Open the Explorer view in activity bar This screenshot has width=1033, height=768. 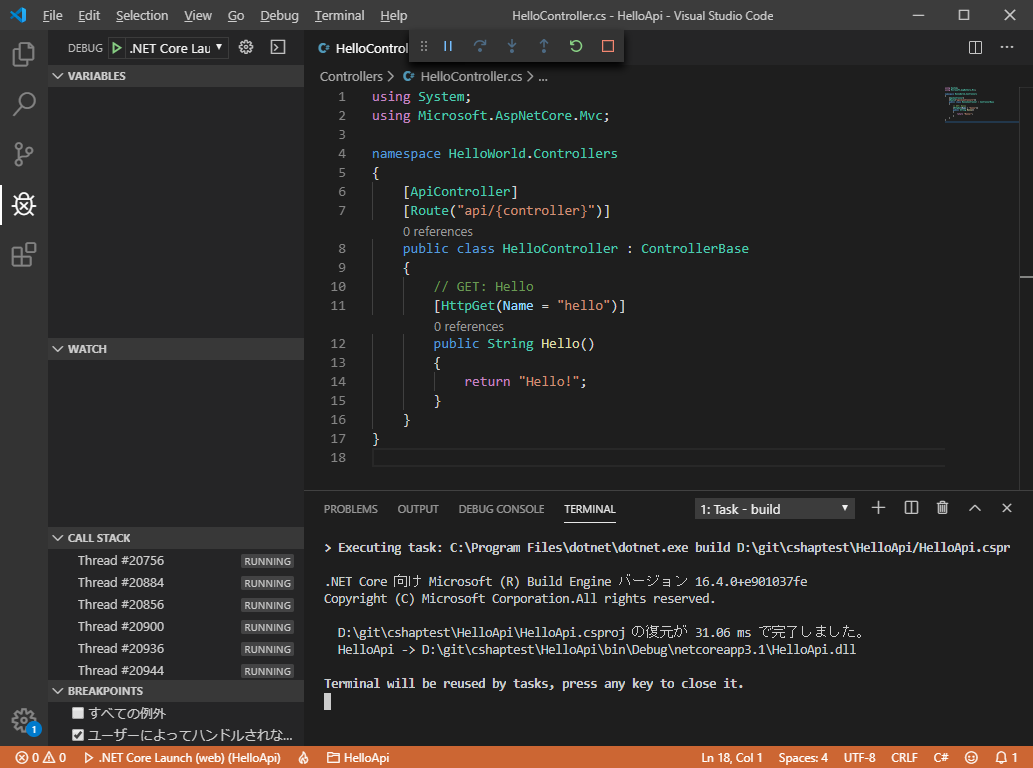[x=24, y=54]
